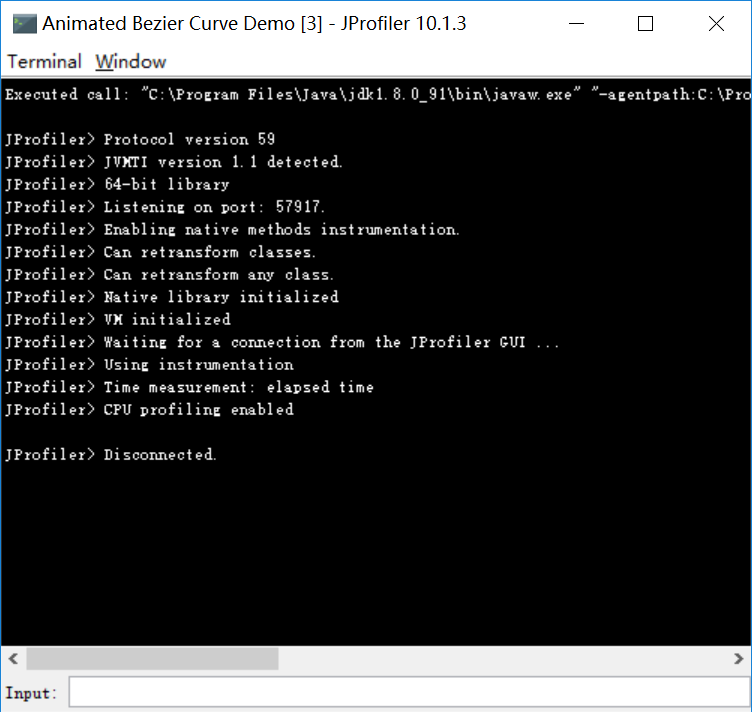Close the JProfiler terminal window

pos(716,23)
